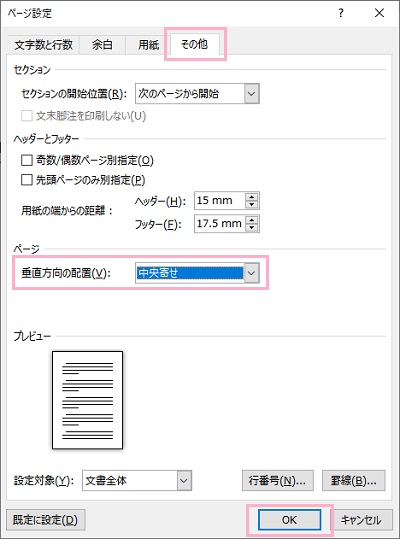Image resolution: width=400 pixels, height=539 pixels.
Task: Click the 既定に設定 button
Action: click(x=46, y=520)
